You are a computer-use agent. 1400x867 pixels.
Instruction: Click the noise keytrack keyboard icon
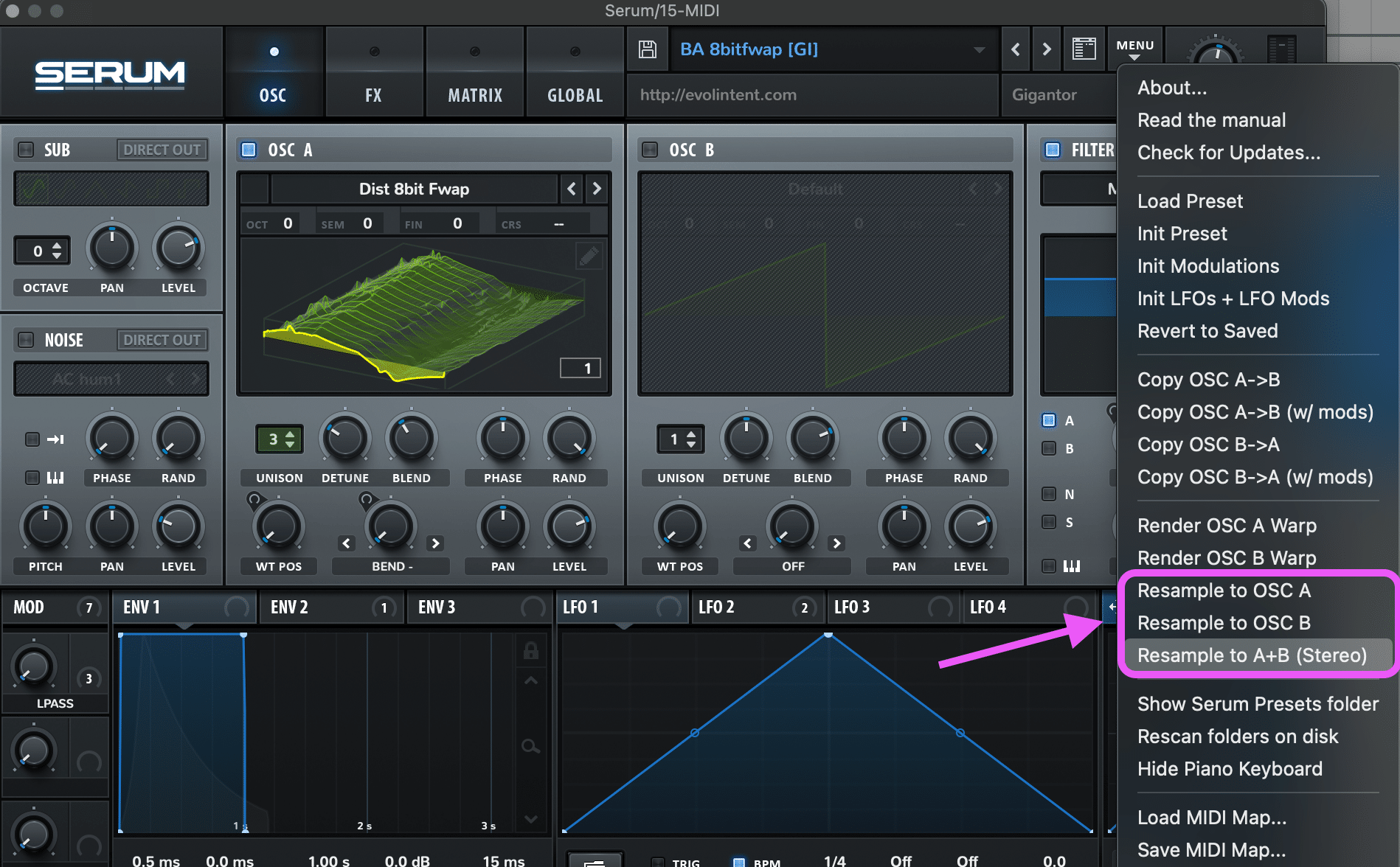coord(55,478)
